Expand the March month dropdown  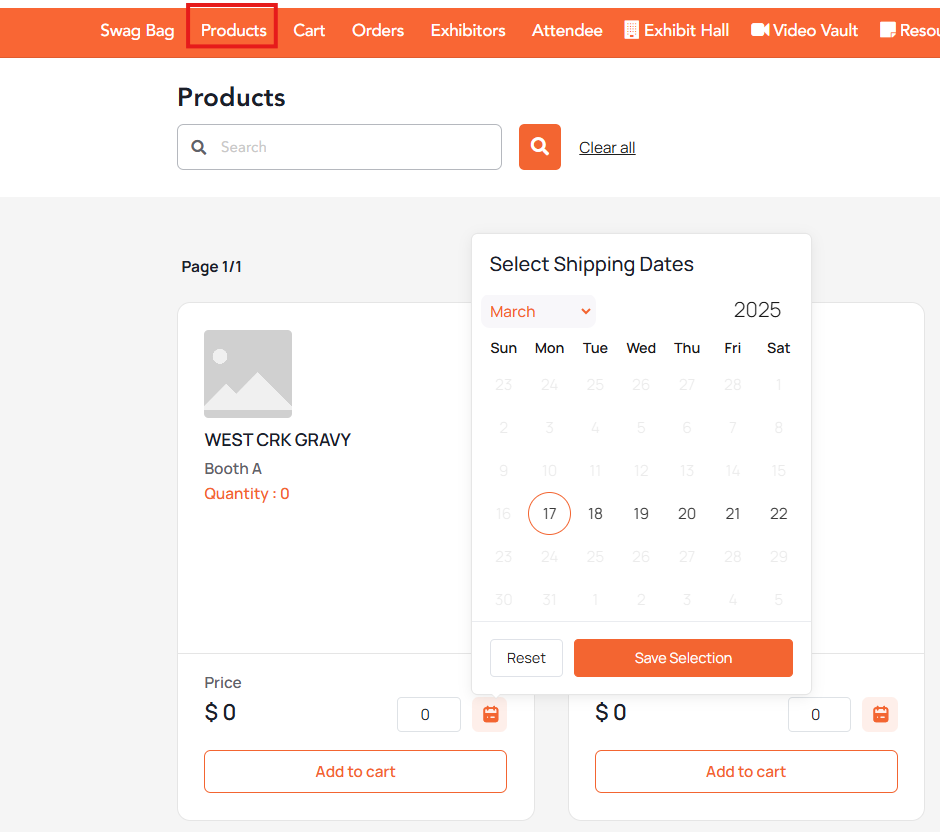[538, 311]
